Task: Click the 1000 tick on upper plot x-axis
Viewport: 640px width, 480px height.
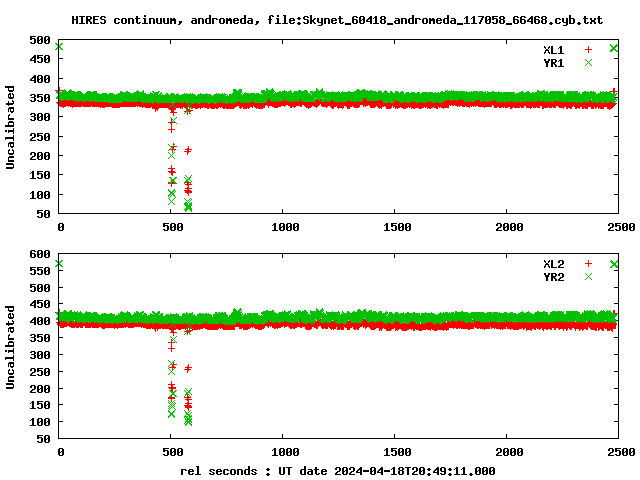Action: point(285,227)
